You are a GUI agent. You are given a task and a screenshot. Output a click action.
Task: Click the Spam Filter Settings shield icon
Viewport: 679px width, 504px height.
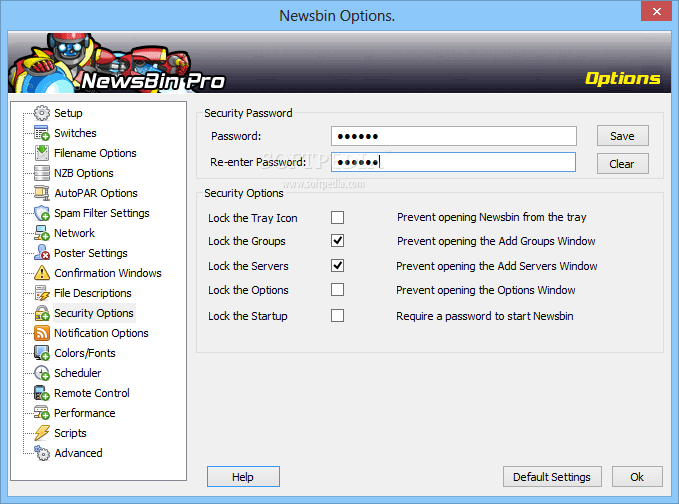tap(42, 213)
